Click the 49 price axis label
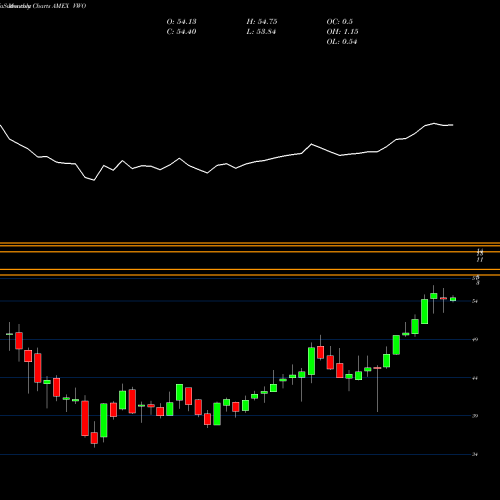Screen dimensions: 500x500 475,340
